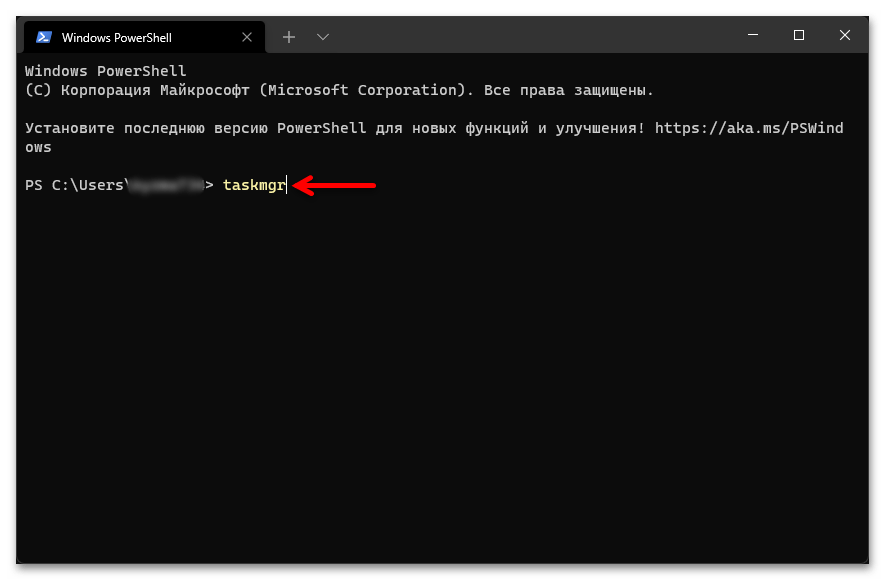
Task: Expand the new tab profiles dropdown chevron
Action: pos(322,37)
